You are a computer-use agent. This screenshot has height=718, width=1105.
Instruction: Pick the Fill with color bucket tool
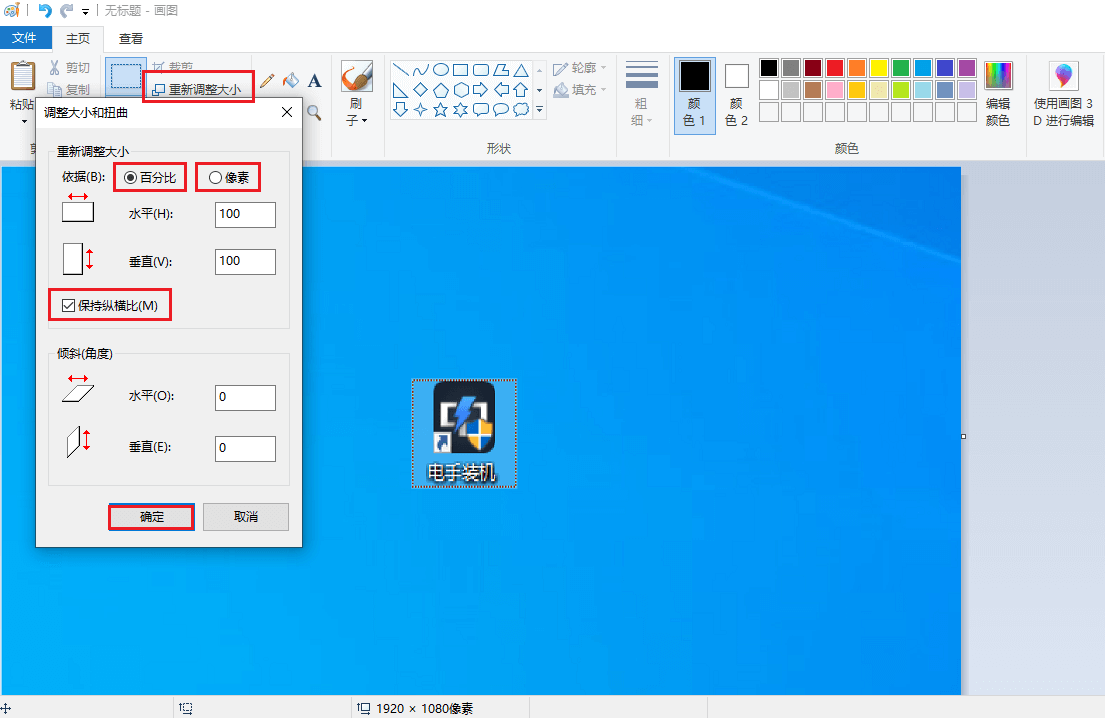click(x=291, y=80)
